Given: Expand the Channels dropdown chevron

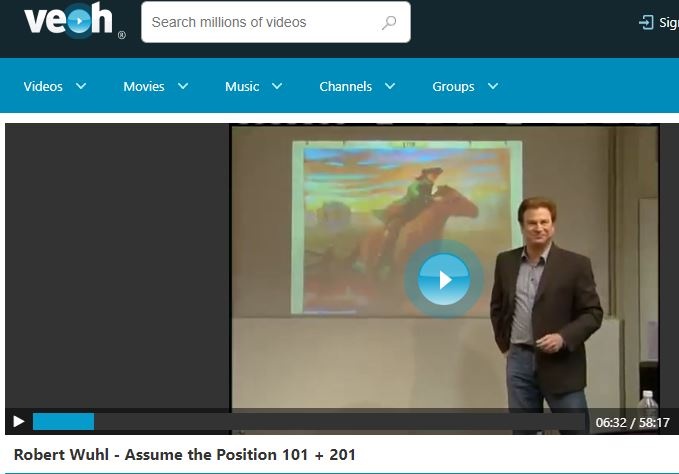Looking at the screenshot, I should coord(390,86).
